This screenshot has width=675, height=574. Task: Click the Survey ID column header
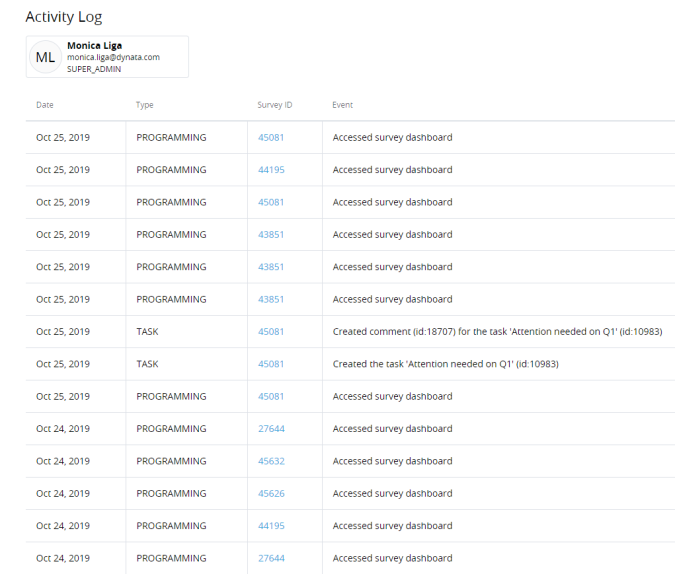(x=275, y=105)
